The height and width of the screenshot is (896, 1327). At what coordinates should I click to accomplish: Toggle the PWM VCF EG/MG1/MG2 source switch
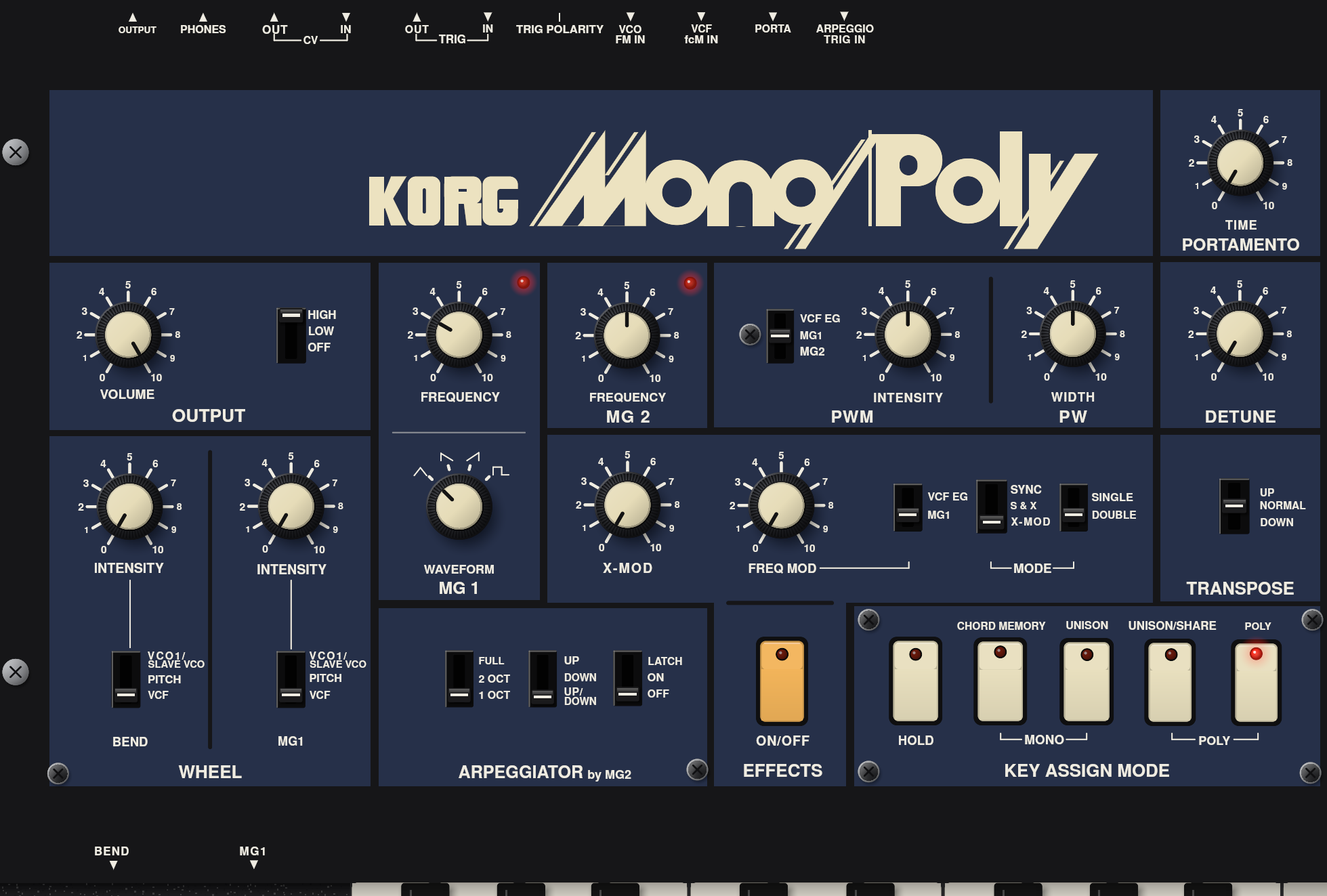click(x=780, y=336)
